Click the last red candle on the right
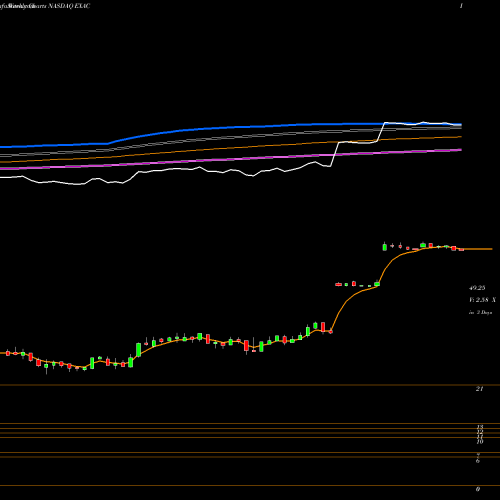500x500 pixels. 461,250
